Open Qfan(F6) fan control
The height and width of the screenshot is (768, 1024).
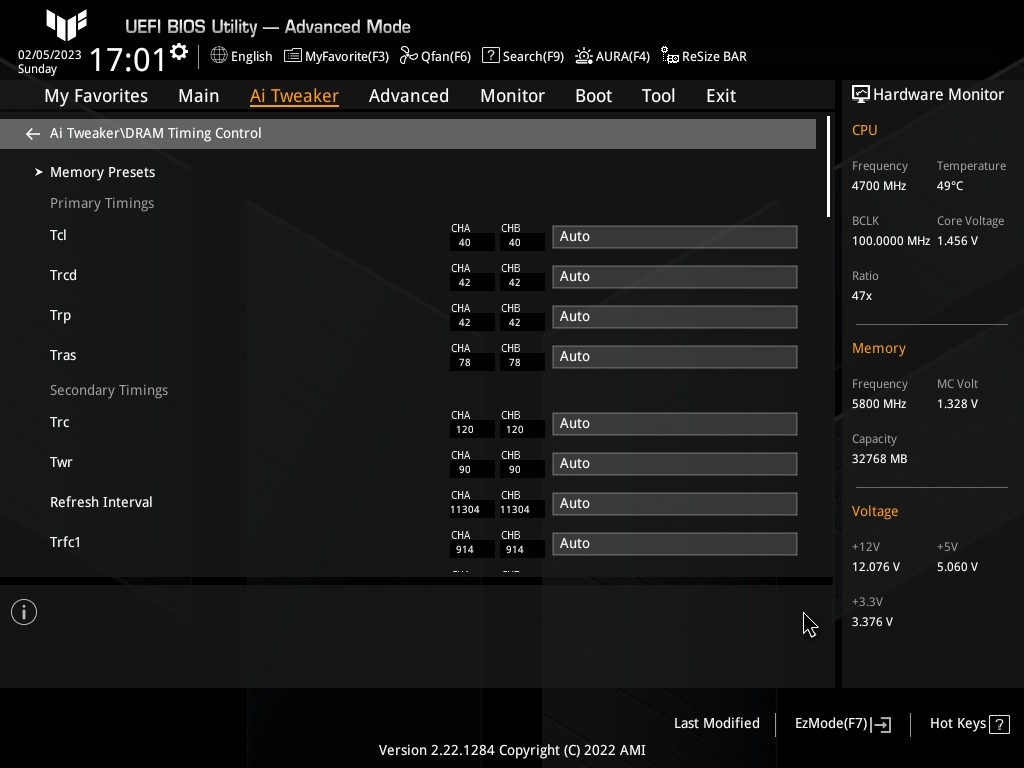(435, 56)
